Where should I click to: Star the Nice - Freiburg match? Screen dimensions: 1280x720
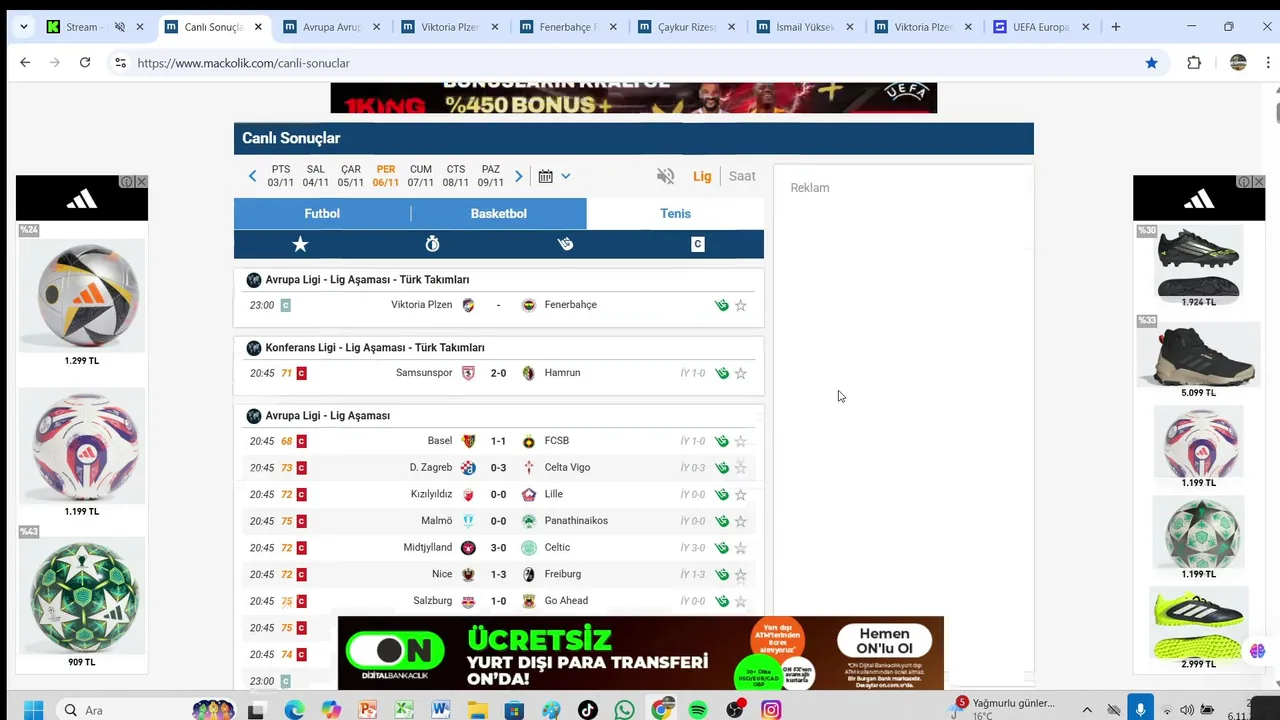(741, 575)
